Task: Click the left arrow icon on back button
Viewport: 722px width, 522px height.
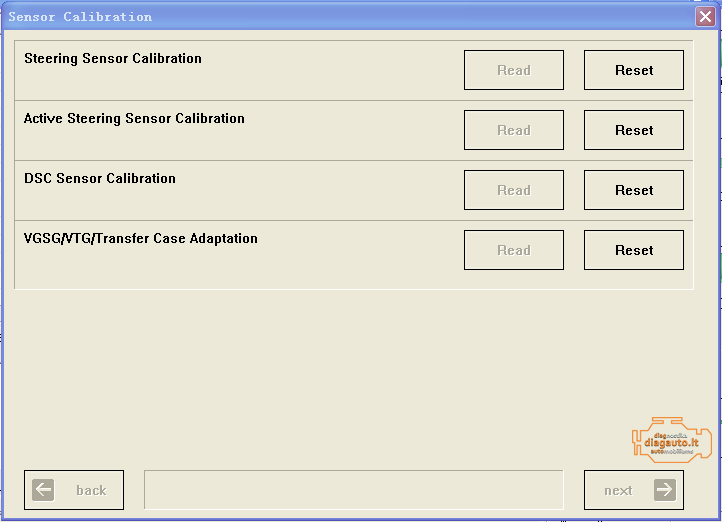Action: 43,490
